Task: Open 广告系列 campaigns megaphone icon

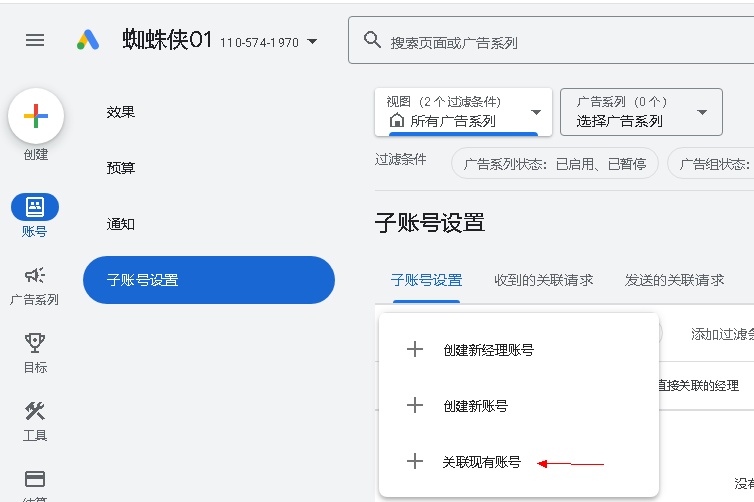Action: click(35, 275)
